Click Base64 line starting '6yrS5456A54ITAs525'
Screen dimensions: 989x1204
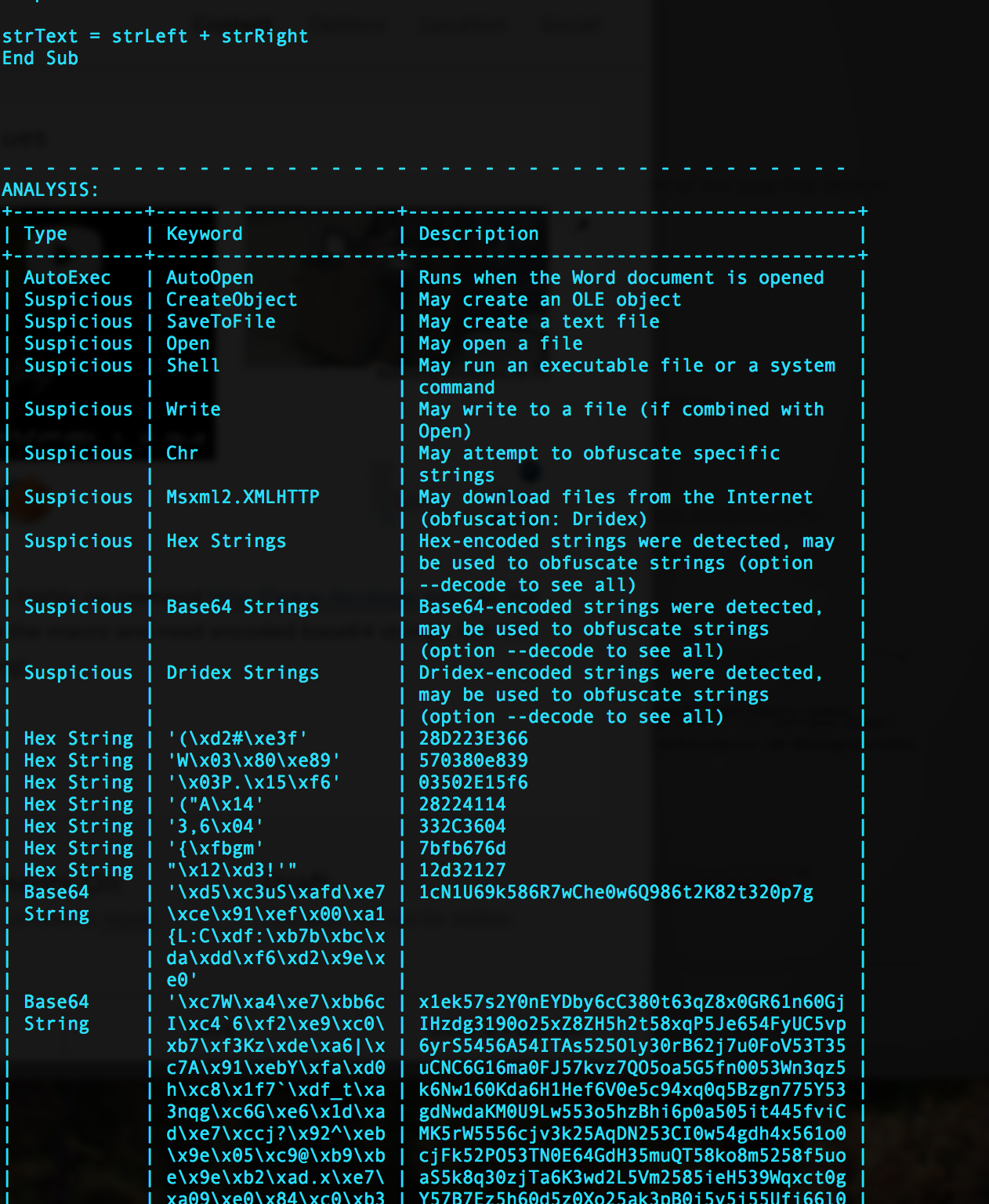632,1046
